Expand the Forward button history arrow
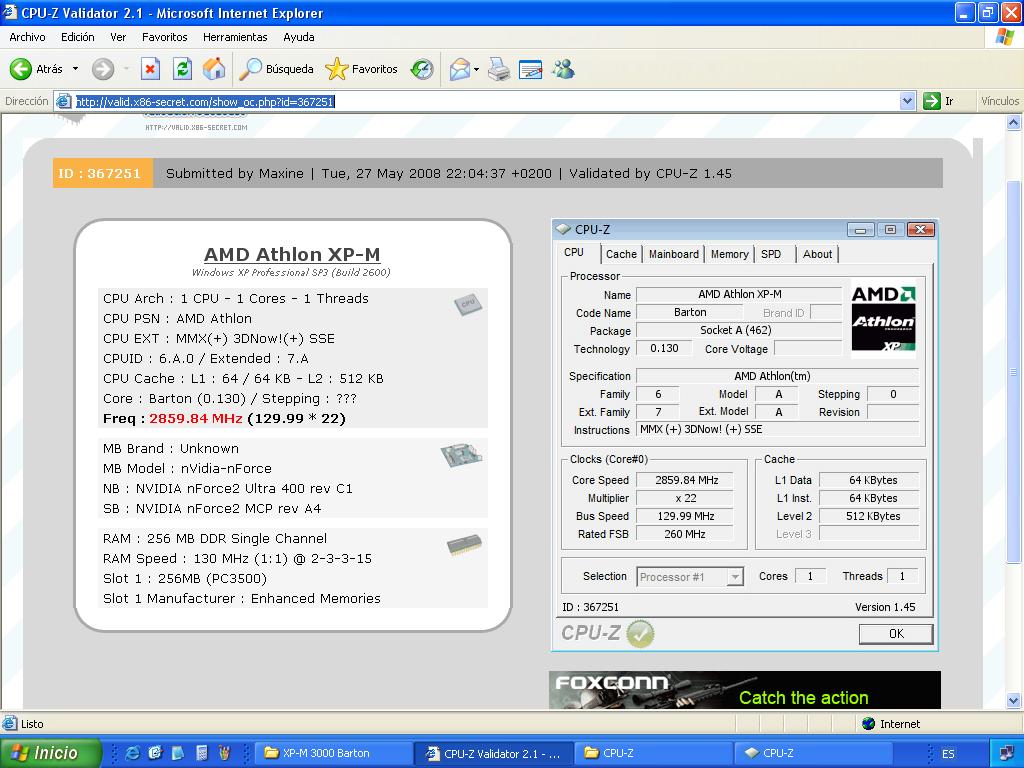 coord(126,69)
